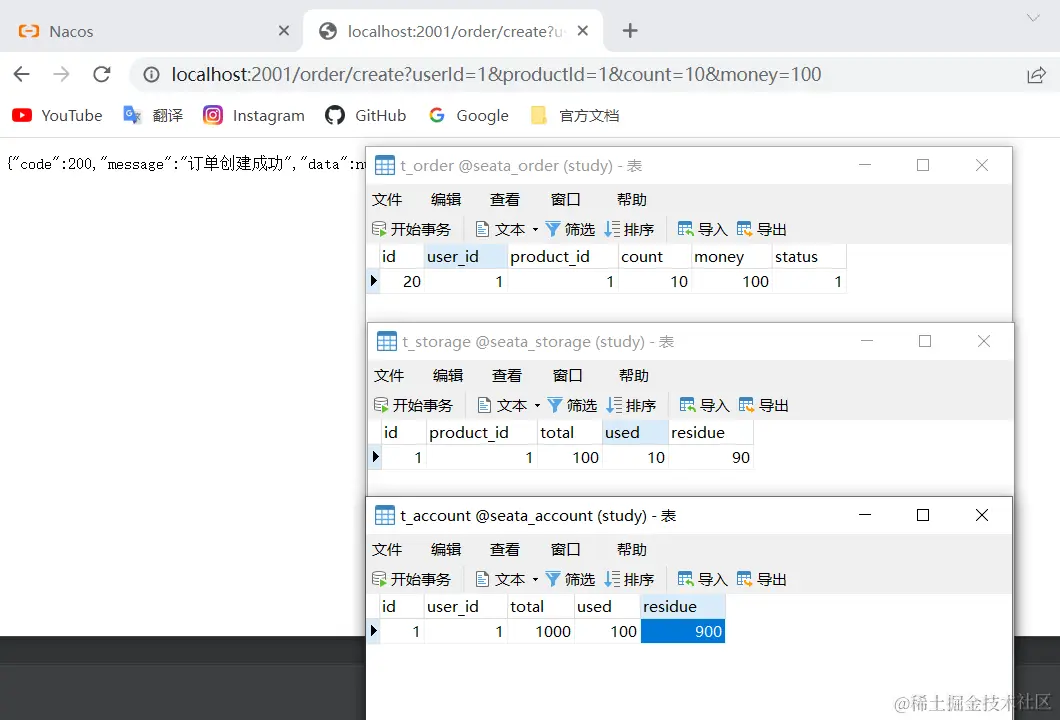Click the browser back arrow
This screenshot has width=1060, height=720.
click(22, 74)
